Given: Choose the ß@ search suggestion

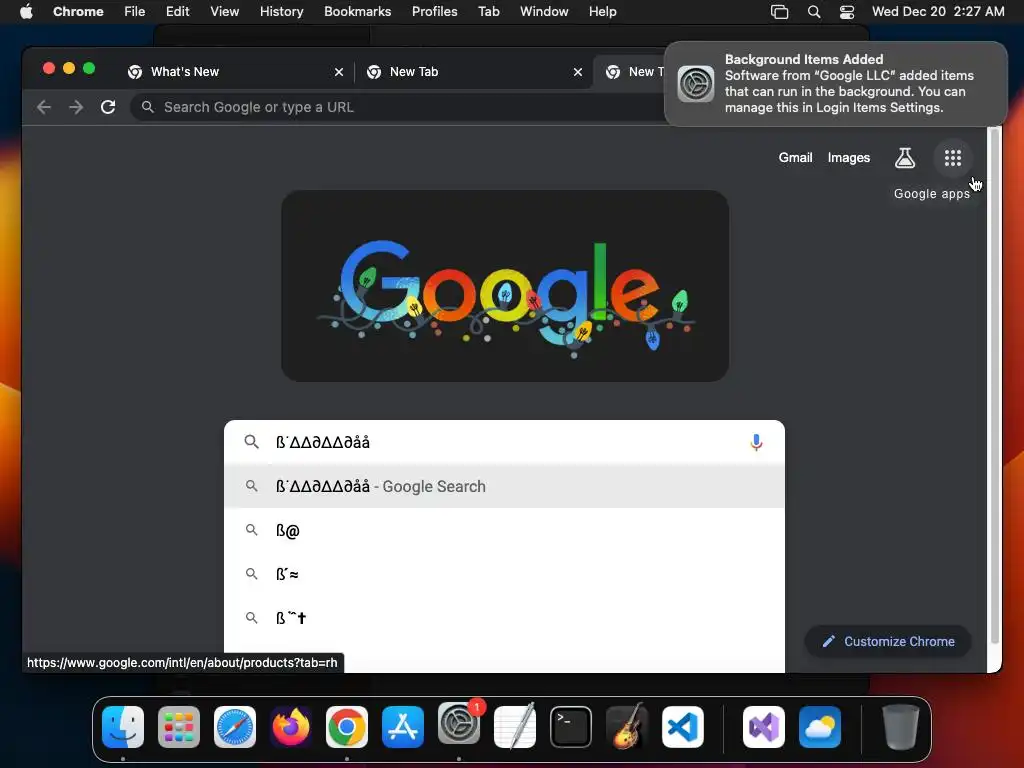Looking at the screenshot, I should pos(504,530).
